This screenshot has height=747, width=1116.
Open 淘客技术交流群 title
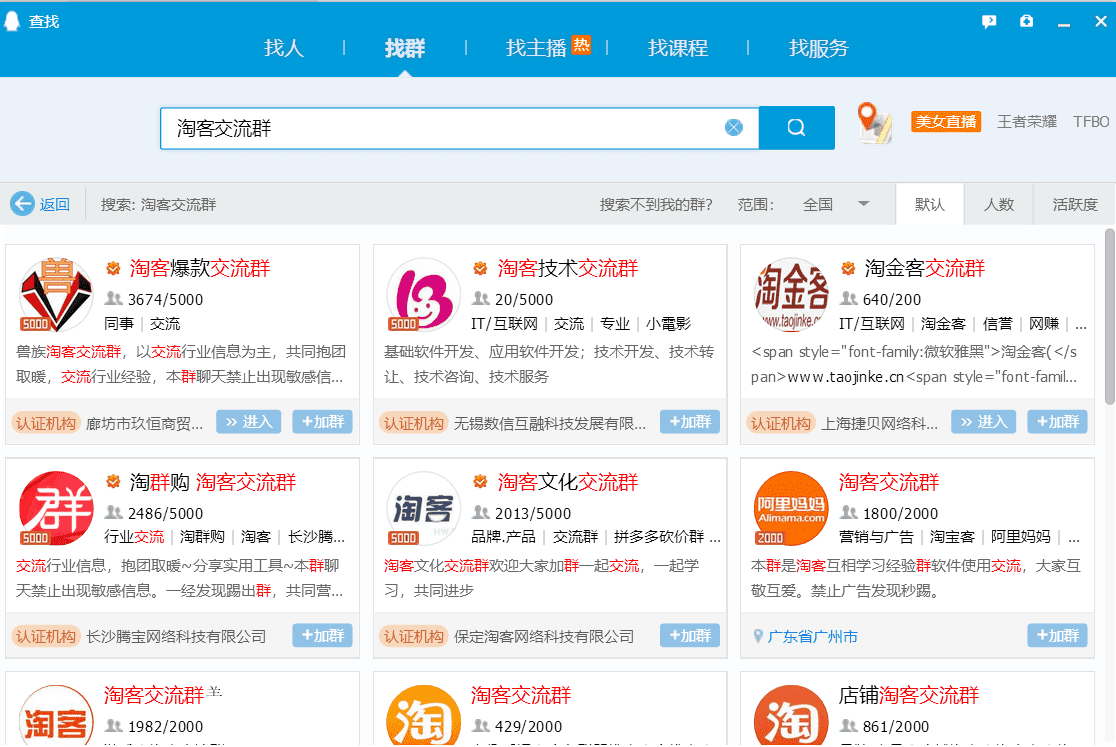click(567, 268)
